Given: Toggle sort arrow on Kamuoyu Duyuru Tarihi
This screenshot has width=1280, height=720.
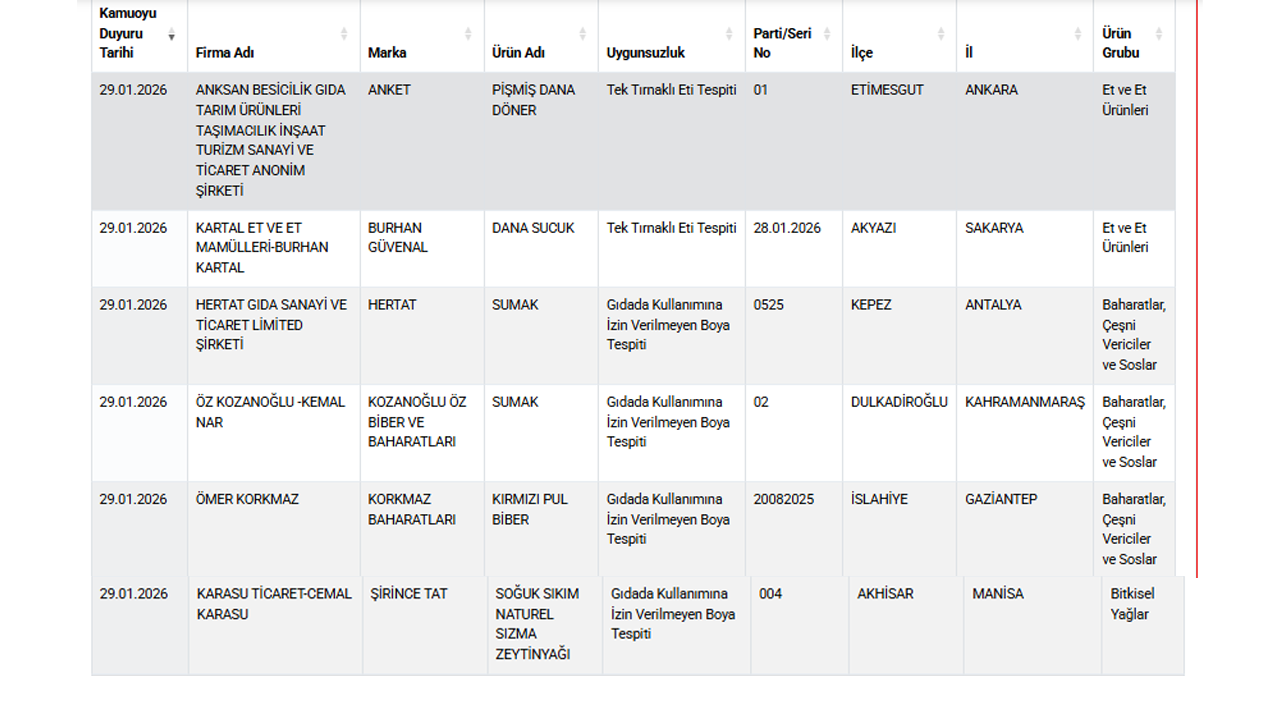Looking at the screenshot, I should [172, 35].
